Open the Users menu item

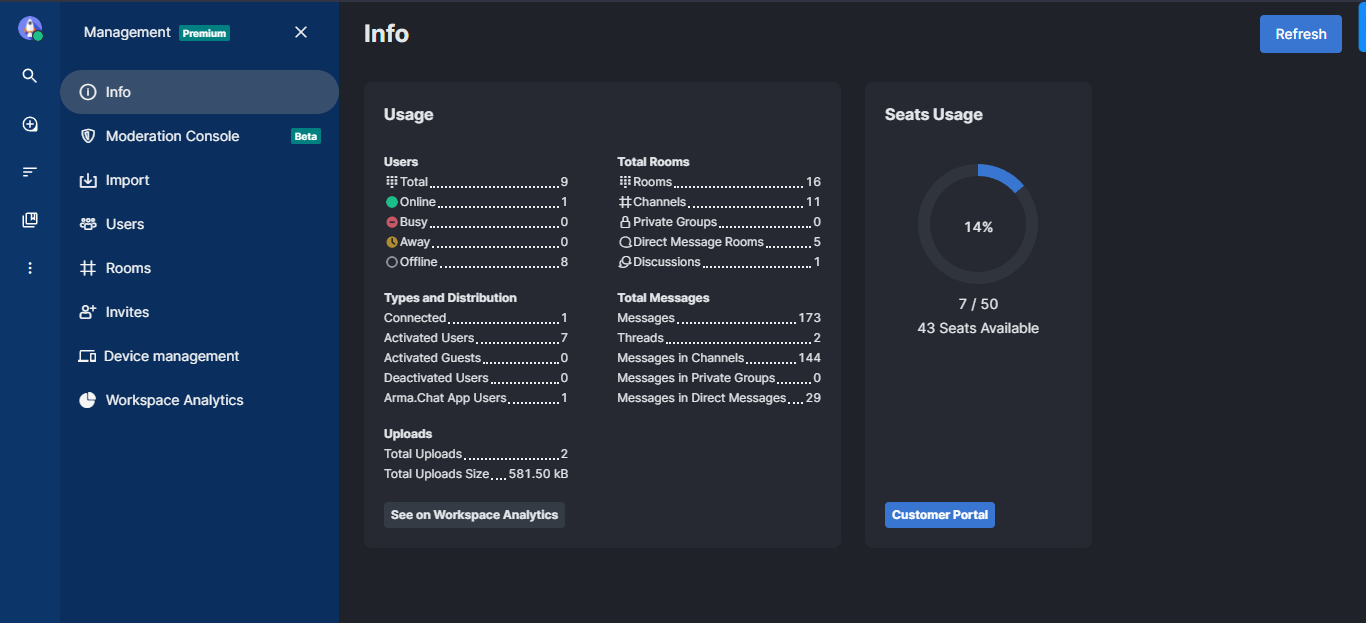click(125, 224)
